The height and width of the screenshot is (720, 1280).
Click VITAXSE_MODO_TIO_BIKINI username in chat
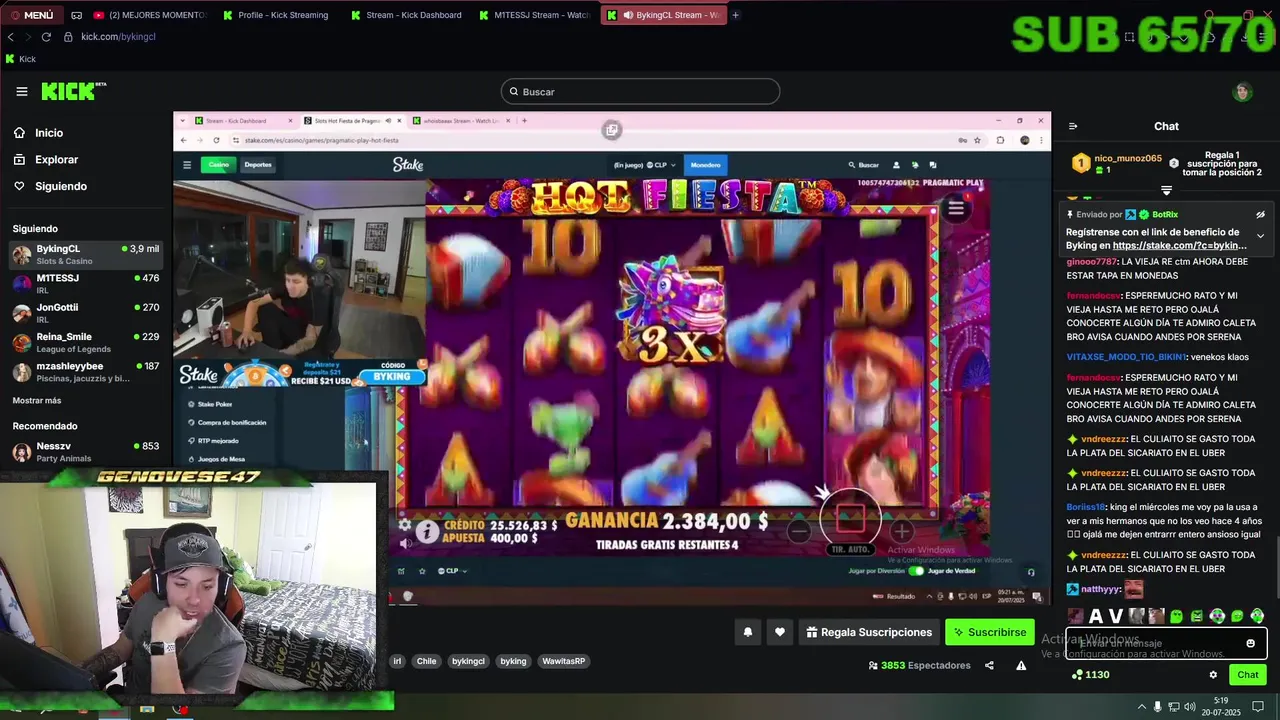pyautogui.click(x=1126, y=357)
